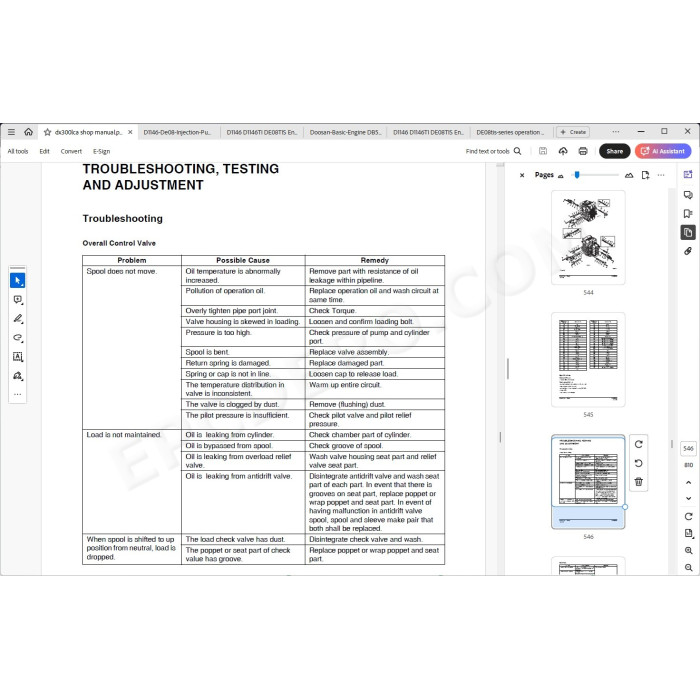Viewport: 700px width, 700px height.
Task: Close the dx300lca shop manual tab
Action: pos(130,132)
